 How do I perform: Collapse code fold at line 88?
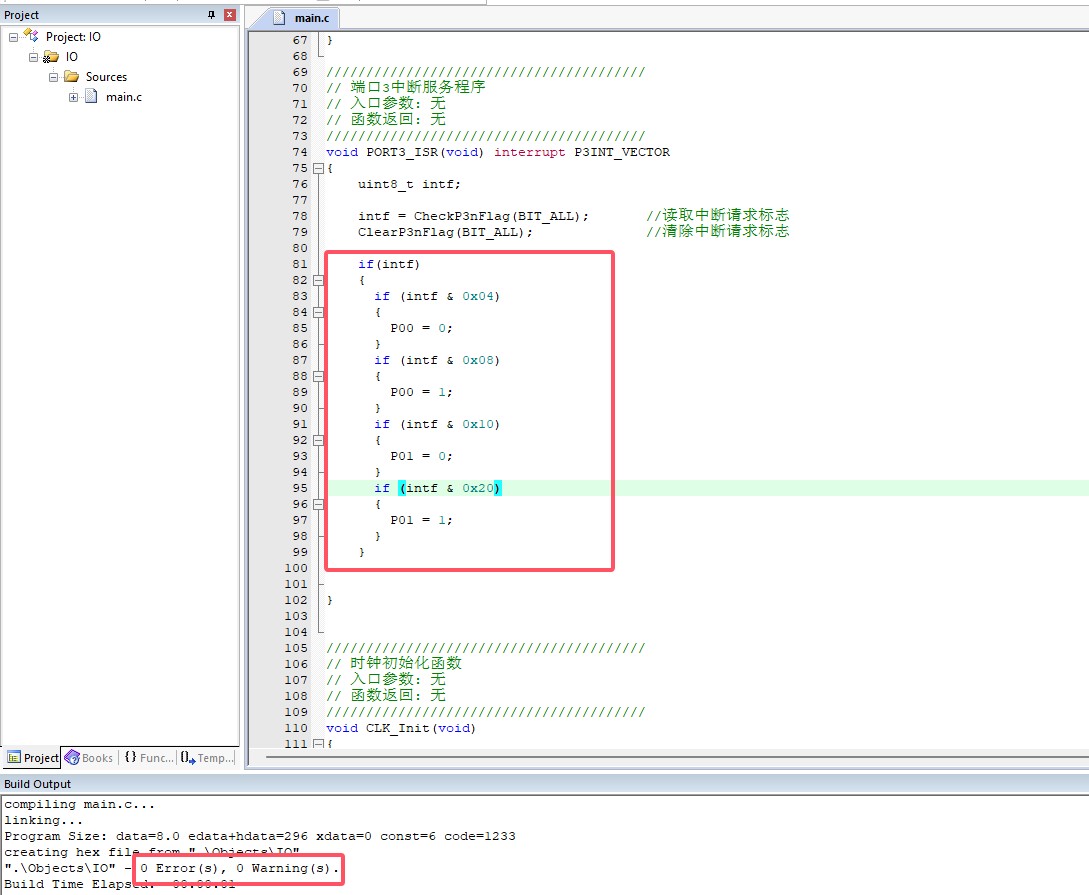tap(318, 376)
